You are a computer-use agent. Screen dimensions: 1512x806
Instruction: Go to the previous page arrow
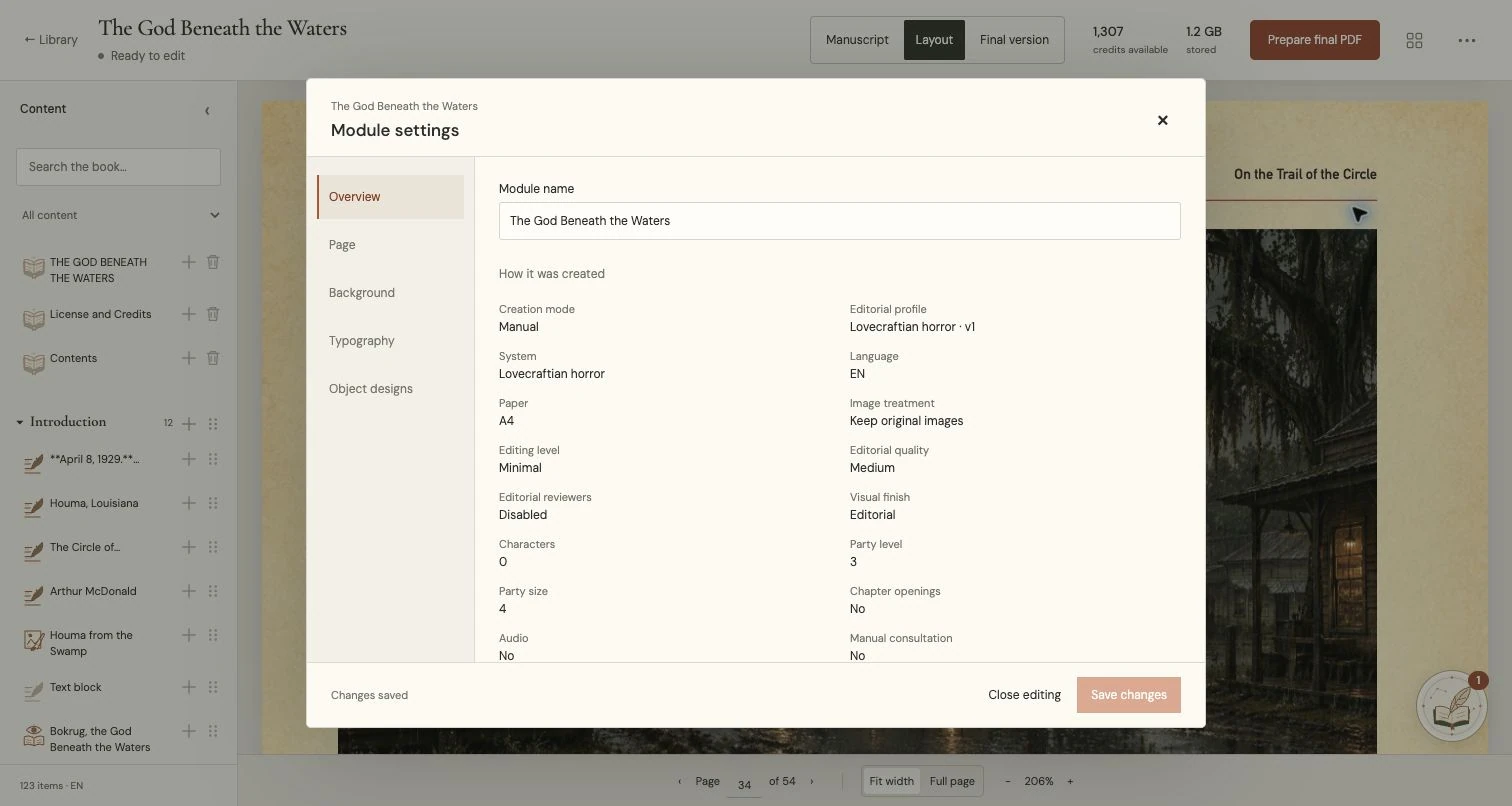click(679, 782)
